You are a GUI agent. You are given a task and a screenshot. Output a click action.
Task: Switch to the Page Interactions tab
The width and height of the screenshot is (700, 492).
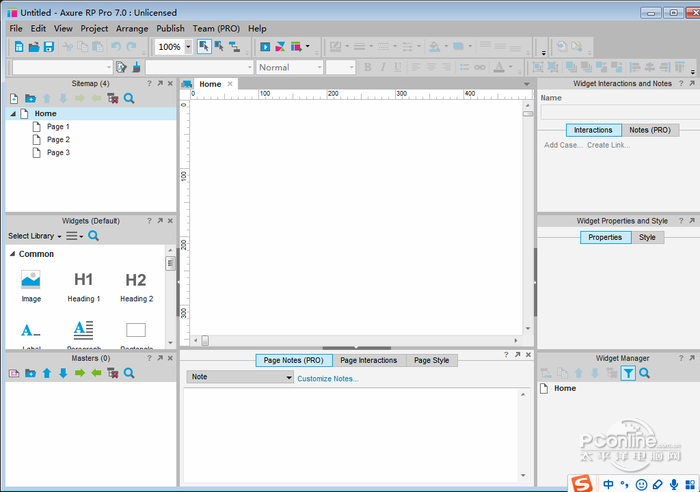click(369, 360)
